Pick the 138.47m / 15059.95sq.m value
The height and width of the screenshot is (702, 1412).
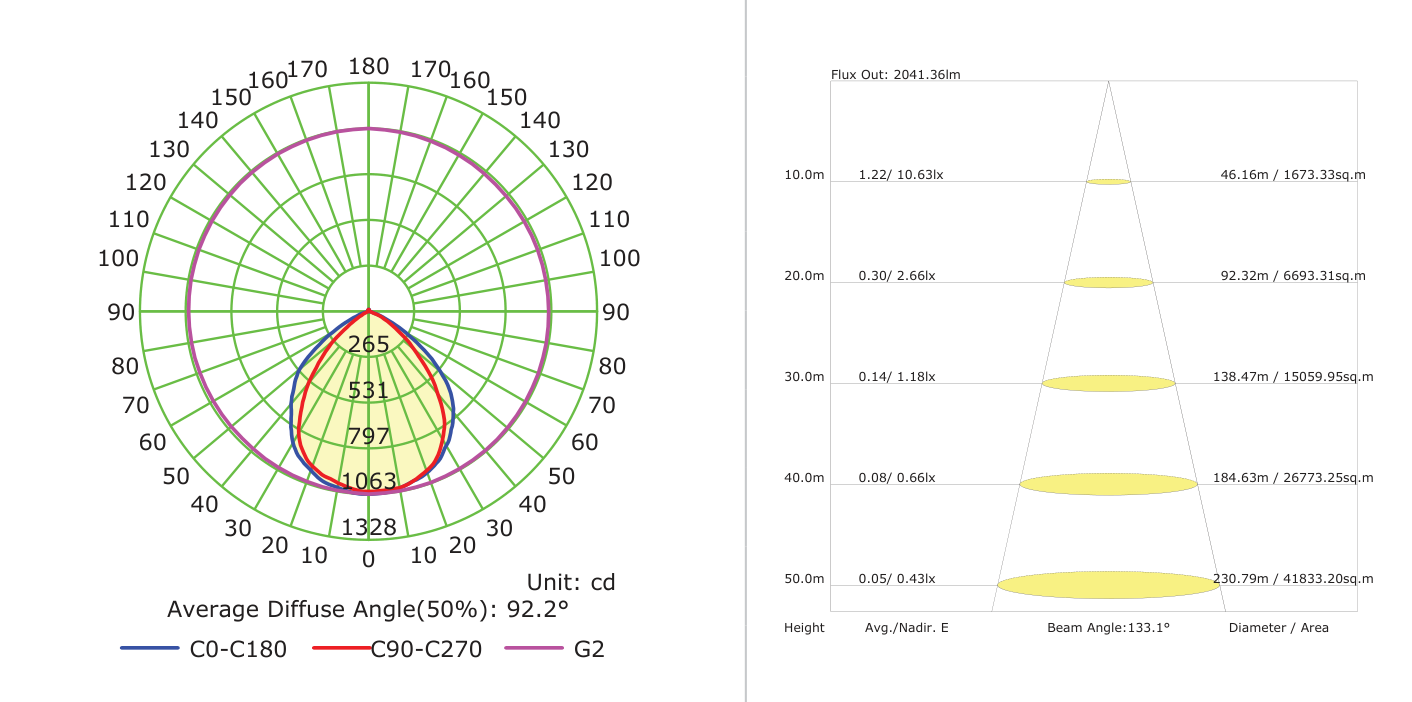point(1293,377)
